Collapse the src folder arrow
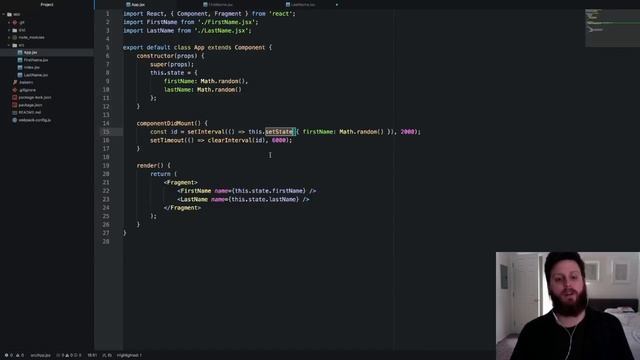Screen dimensions: 640x360 point(9,45)
